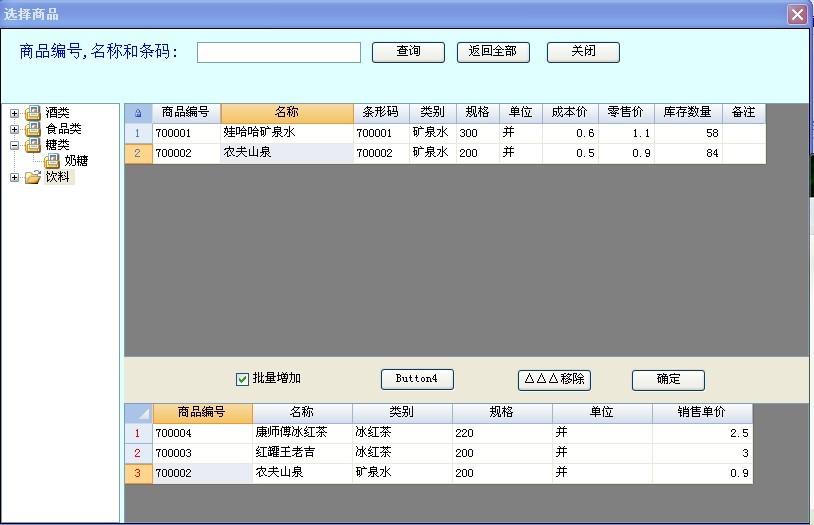The height and width of the screenshot is (525, 814).
Task: Click the 查询 search button
Action: coord(408,52)
